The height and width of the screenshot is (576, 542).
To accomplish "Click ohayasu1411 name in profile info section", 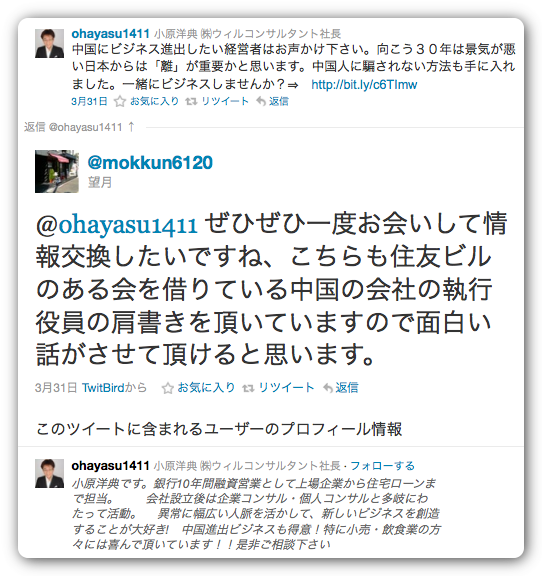I will click(111, 466).
